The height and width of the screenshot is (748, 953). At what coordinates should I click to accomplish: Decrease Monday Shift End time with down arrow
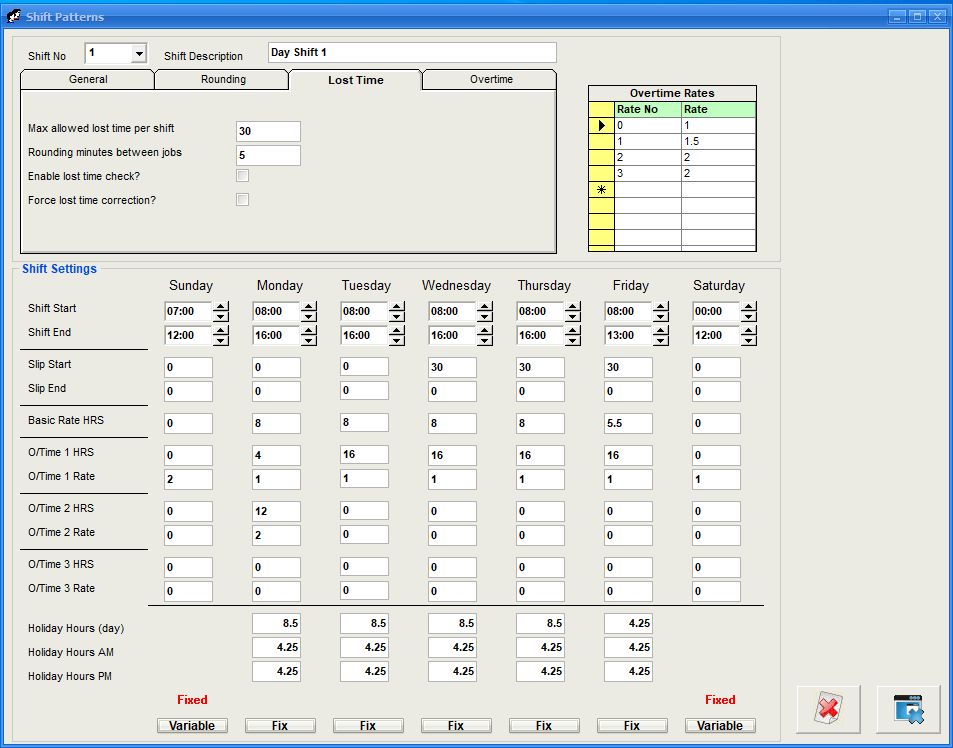click(x=309, y=340)
